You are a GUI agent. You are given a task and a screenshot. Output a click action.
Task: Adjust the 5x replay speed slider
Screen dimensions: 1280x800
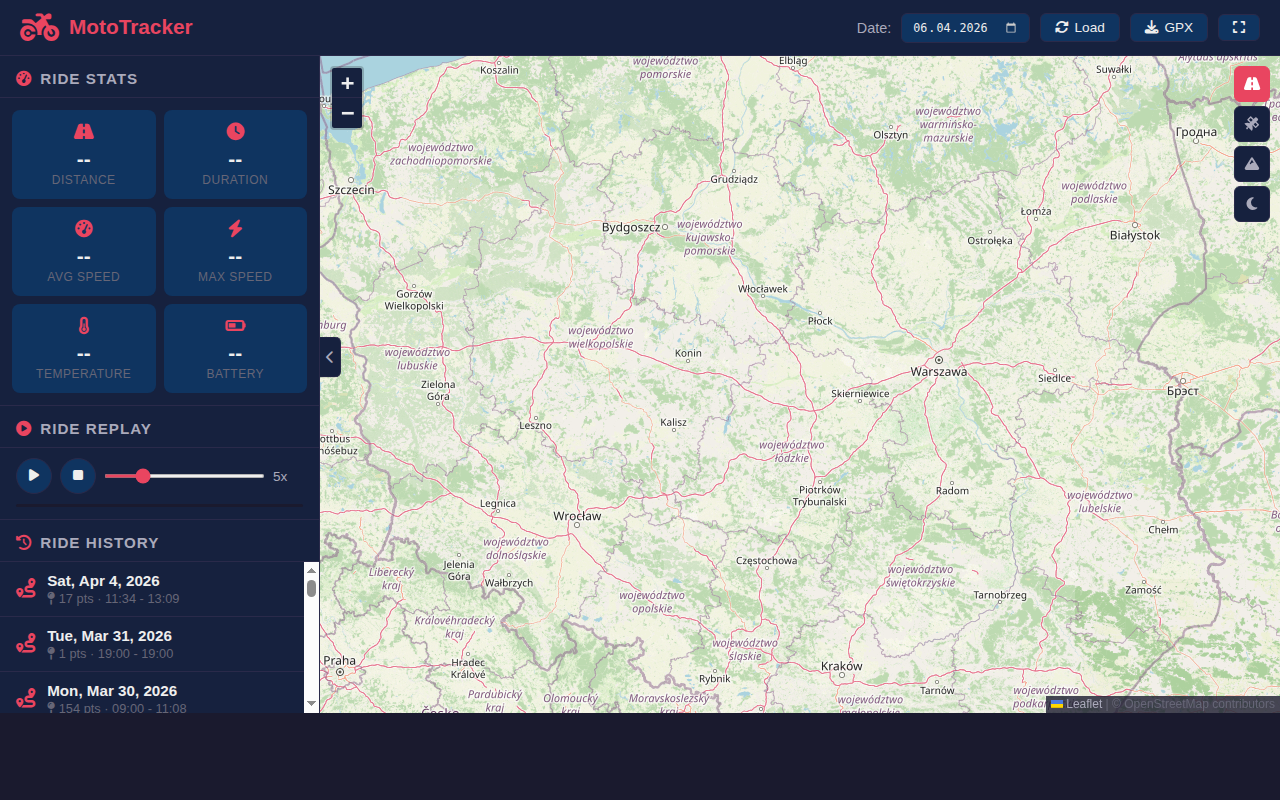tap(143, 476)
